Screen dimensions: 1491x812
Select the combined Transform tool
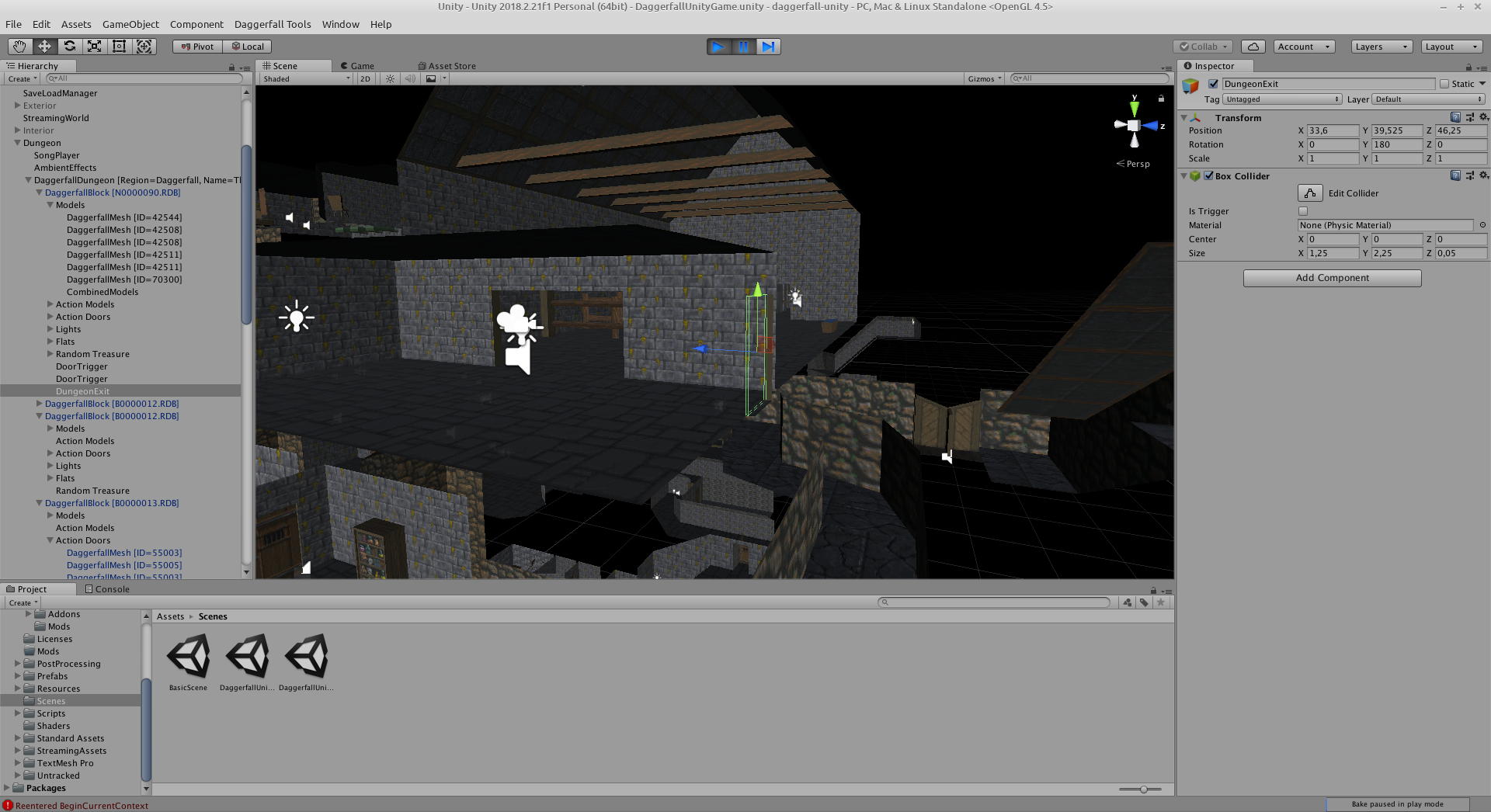pyautogui.click(x=144, y=47)
